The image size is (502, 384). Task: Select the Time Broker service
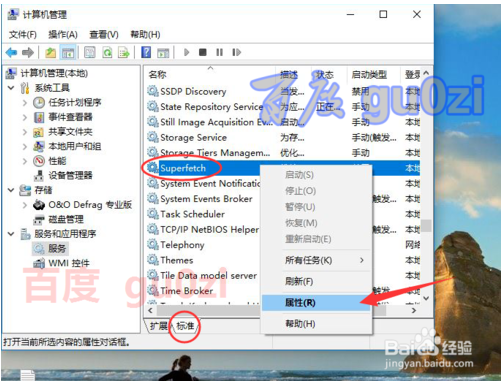(x=187, y=291)
